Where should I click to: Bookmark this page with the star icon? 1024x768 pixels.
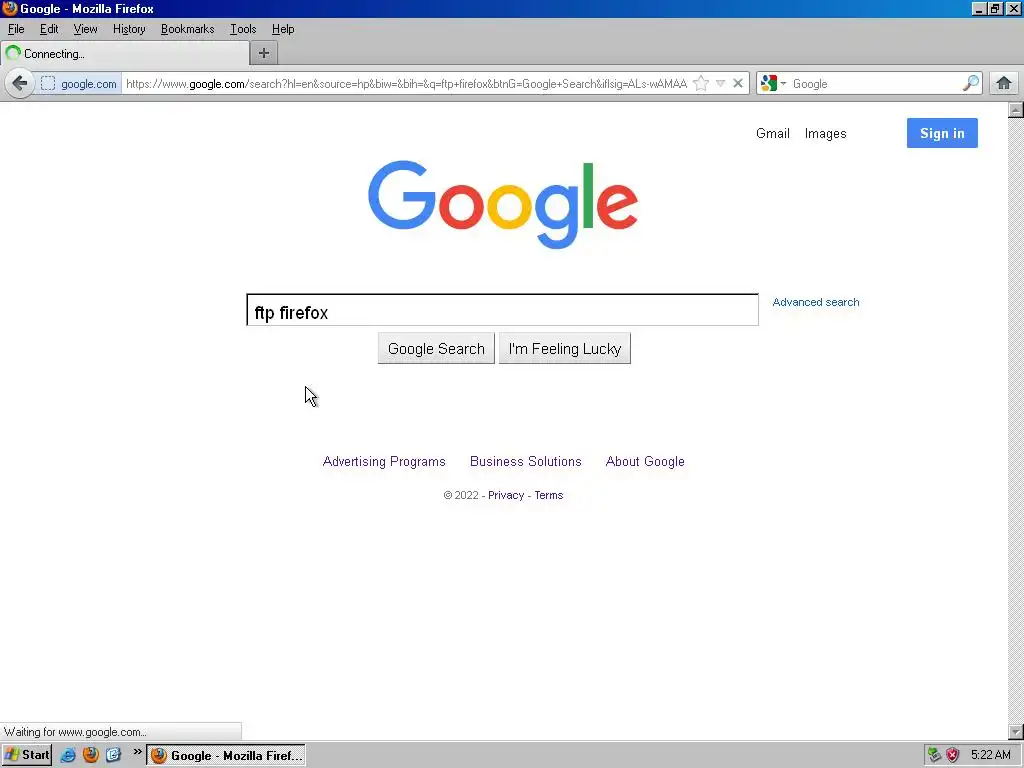701,84
